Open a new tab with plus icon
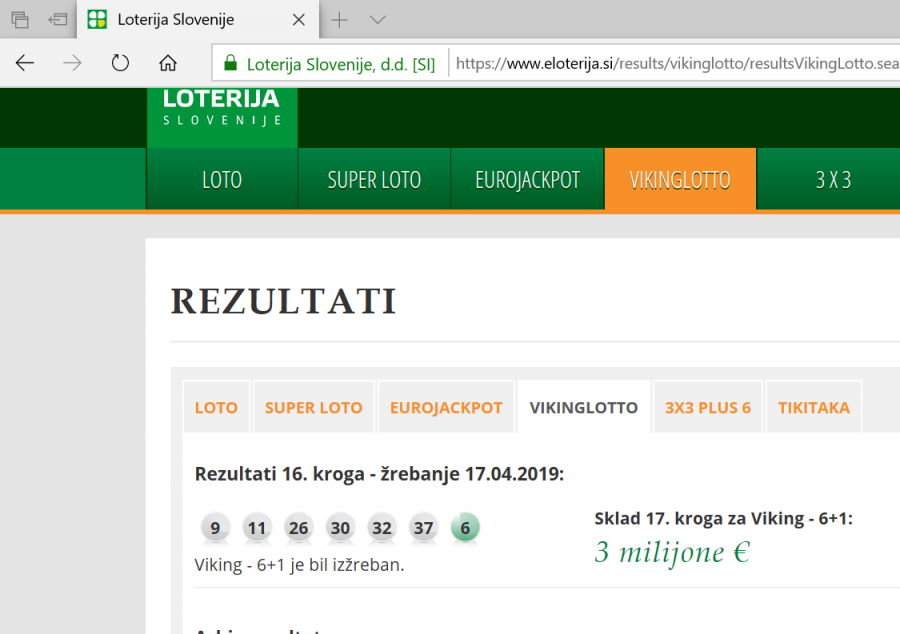 coord(340,20)
